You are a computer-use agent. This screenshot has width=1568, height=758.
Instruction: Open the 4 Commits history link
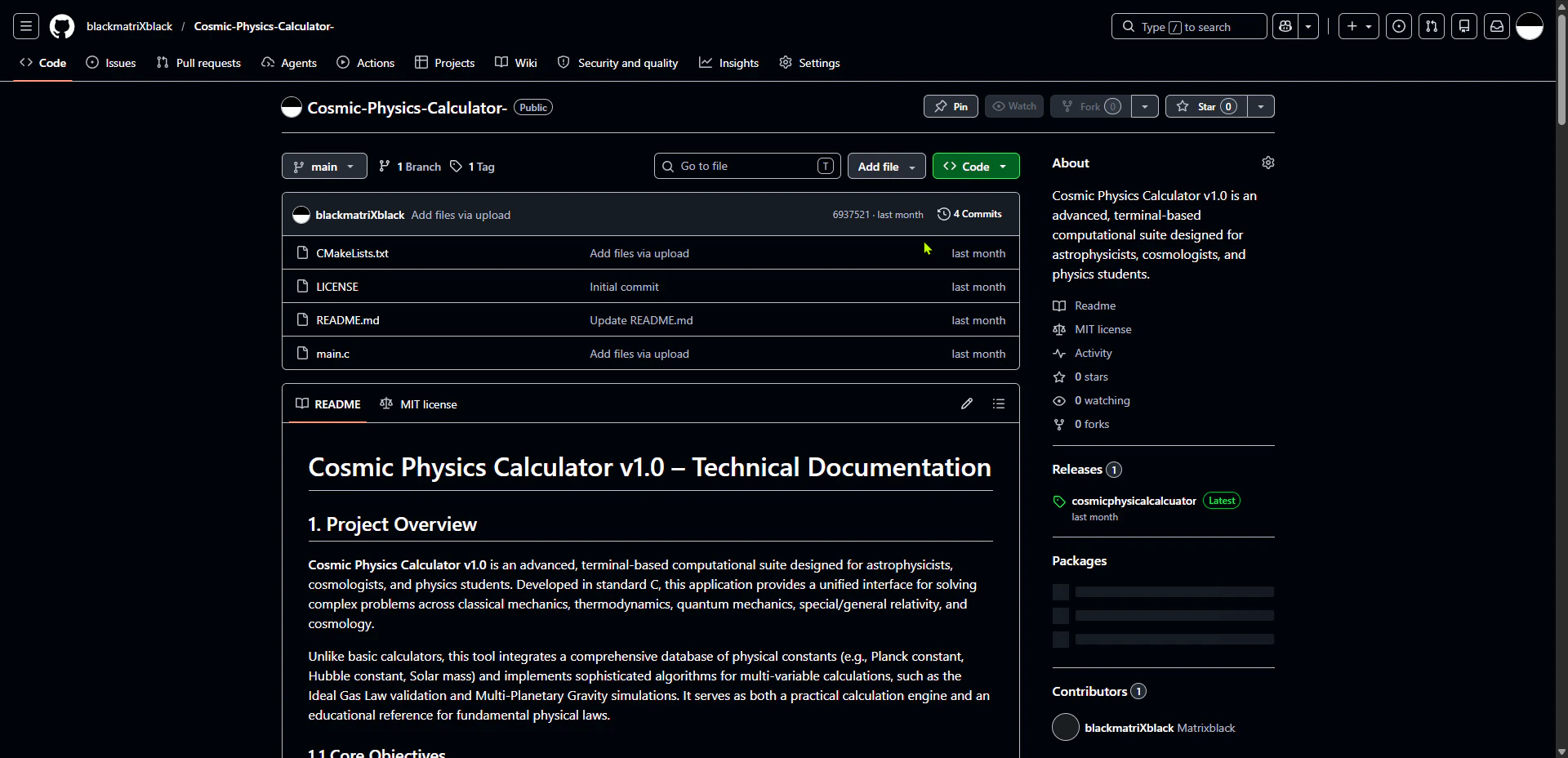point(969,214)
